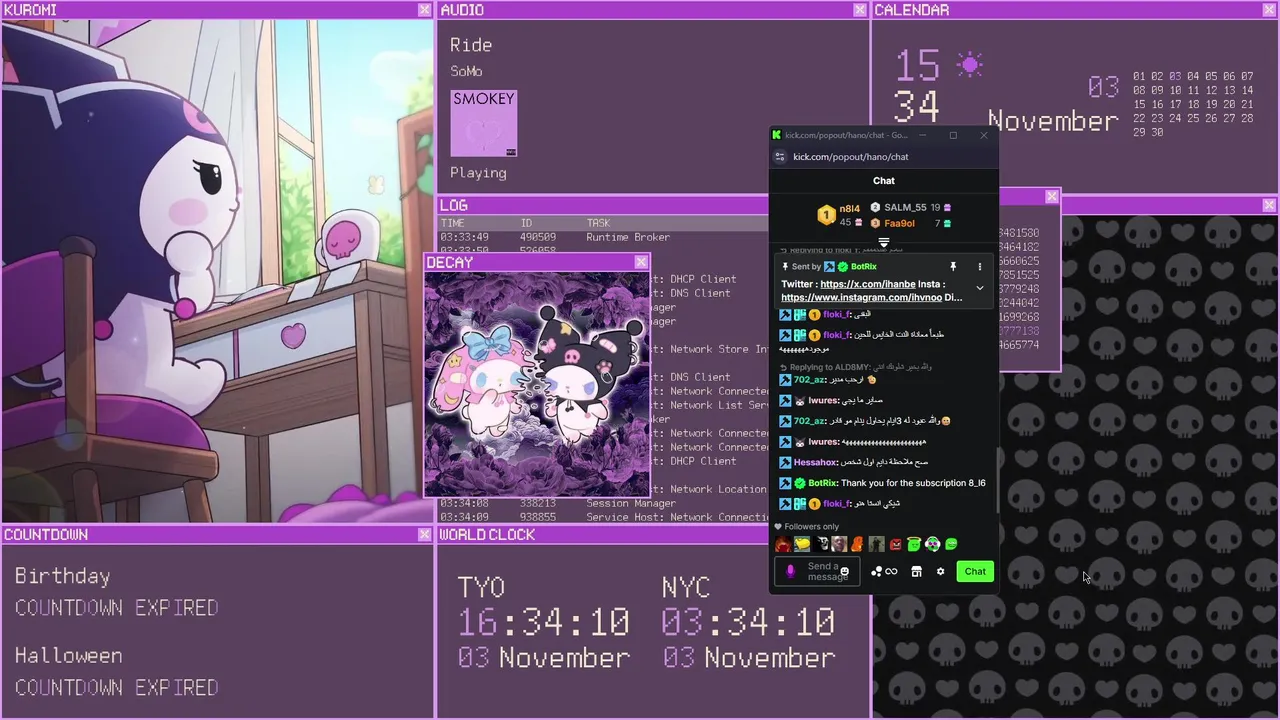Select date 30 in Calendar grid
The image size is (1280, 720).
[1157, 132]
